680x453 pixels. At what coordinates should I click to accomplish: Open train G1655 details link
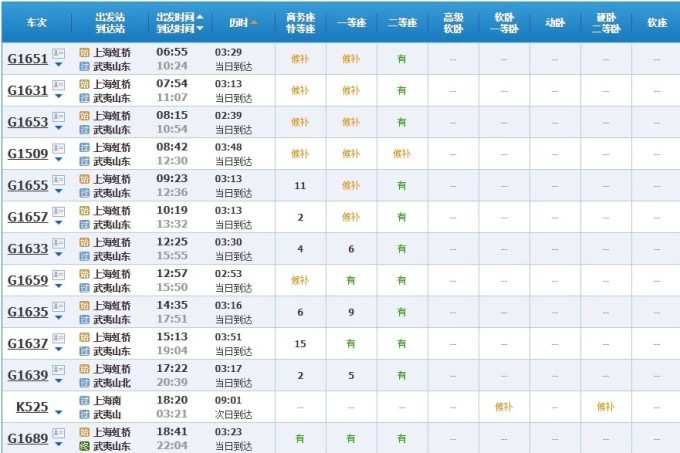tap(28, 185)
